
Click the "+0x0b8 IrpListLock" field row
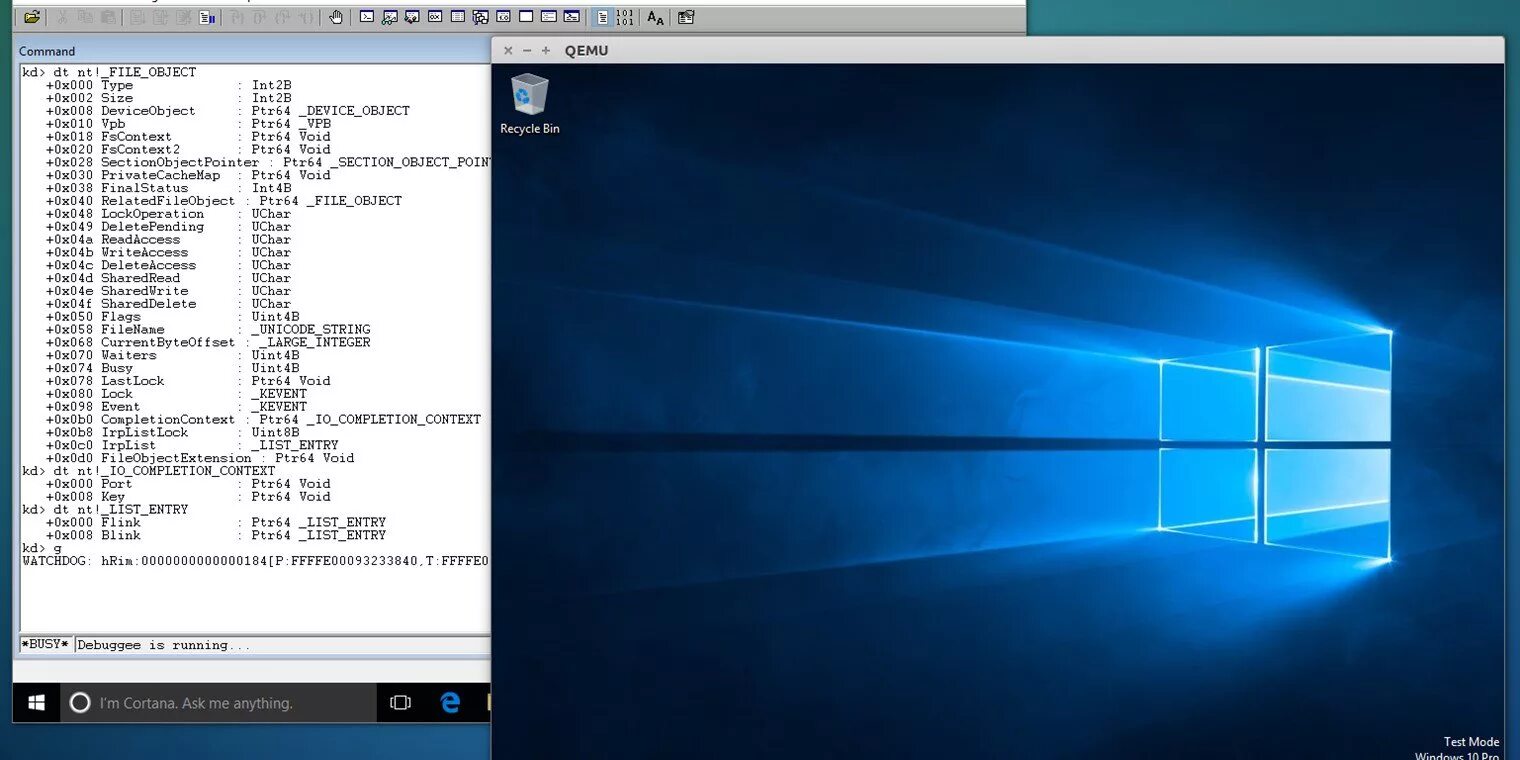coord(172,432)
